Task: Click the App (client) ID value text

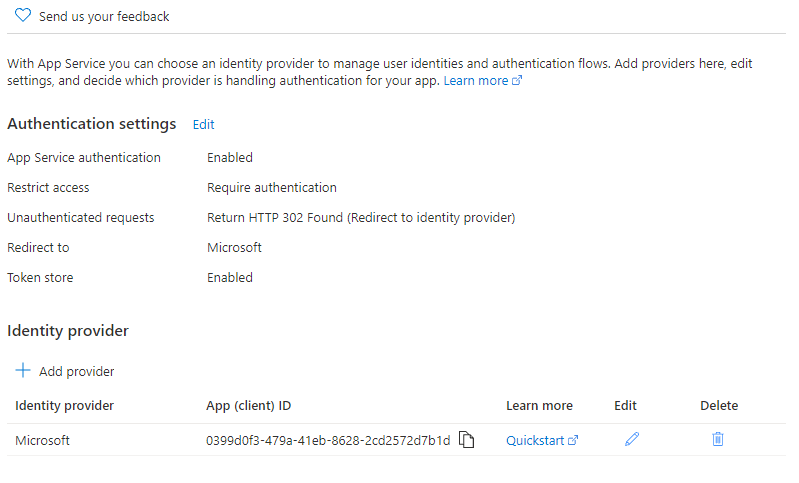Action: (x=328, y=440)
